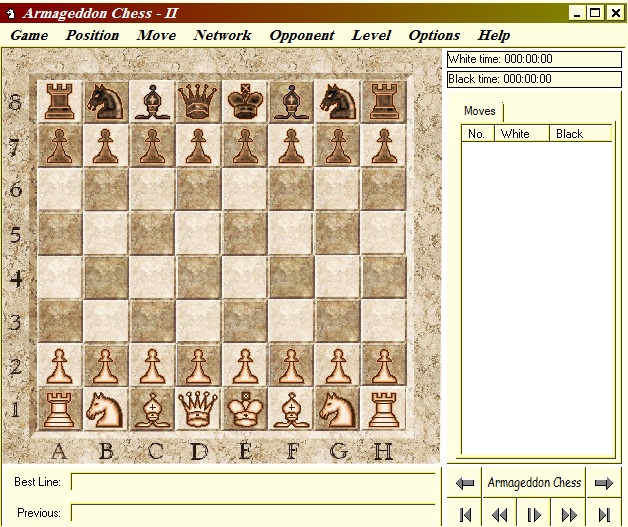This screenshot has width=628, height=527.
Task: Select the white pawn on G2
Action: pos(338,365)
